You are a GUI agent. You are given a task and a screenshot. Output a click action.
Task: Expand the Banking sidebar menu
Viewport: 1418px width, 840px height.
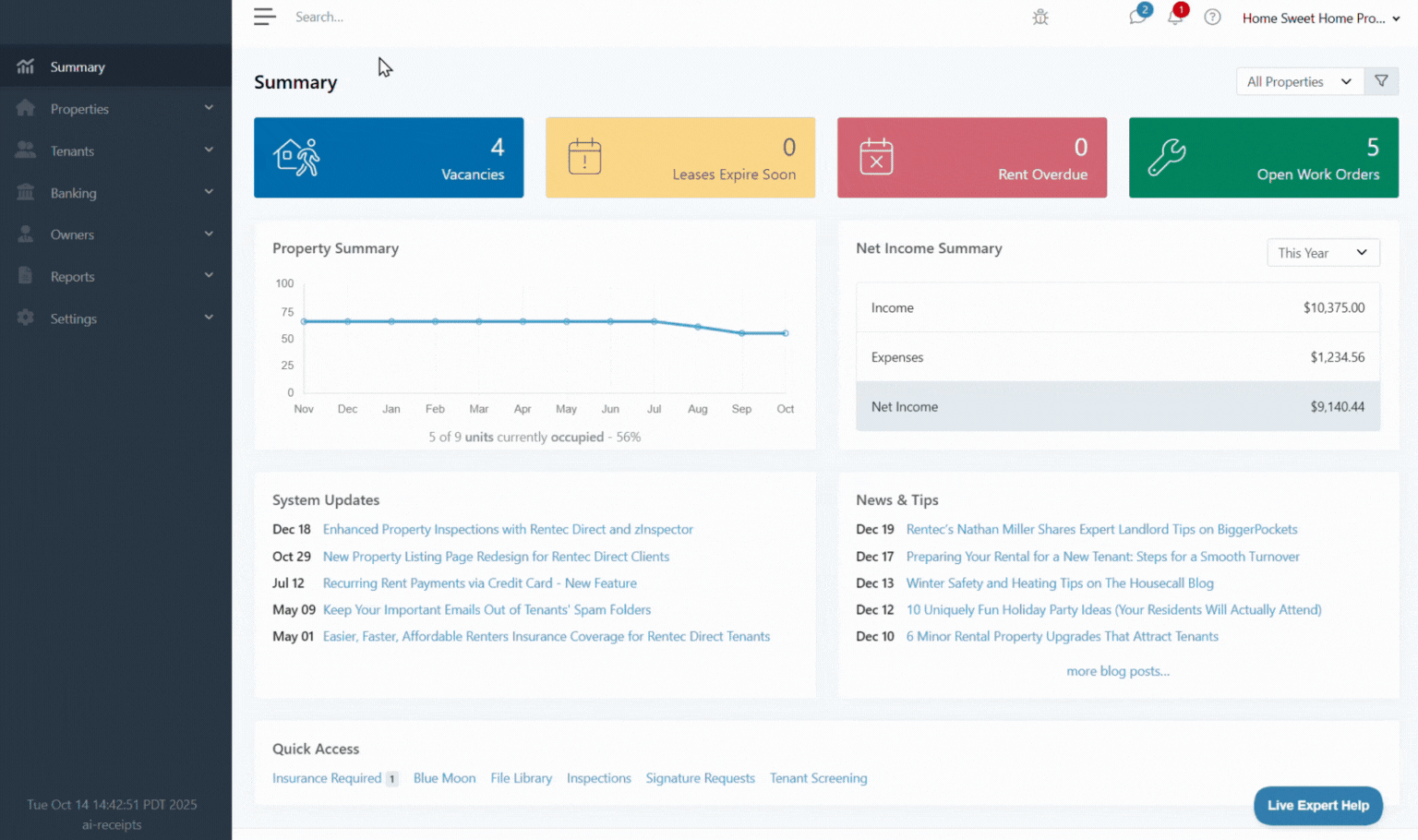[x=115, y=193]
